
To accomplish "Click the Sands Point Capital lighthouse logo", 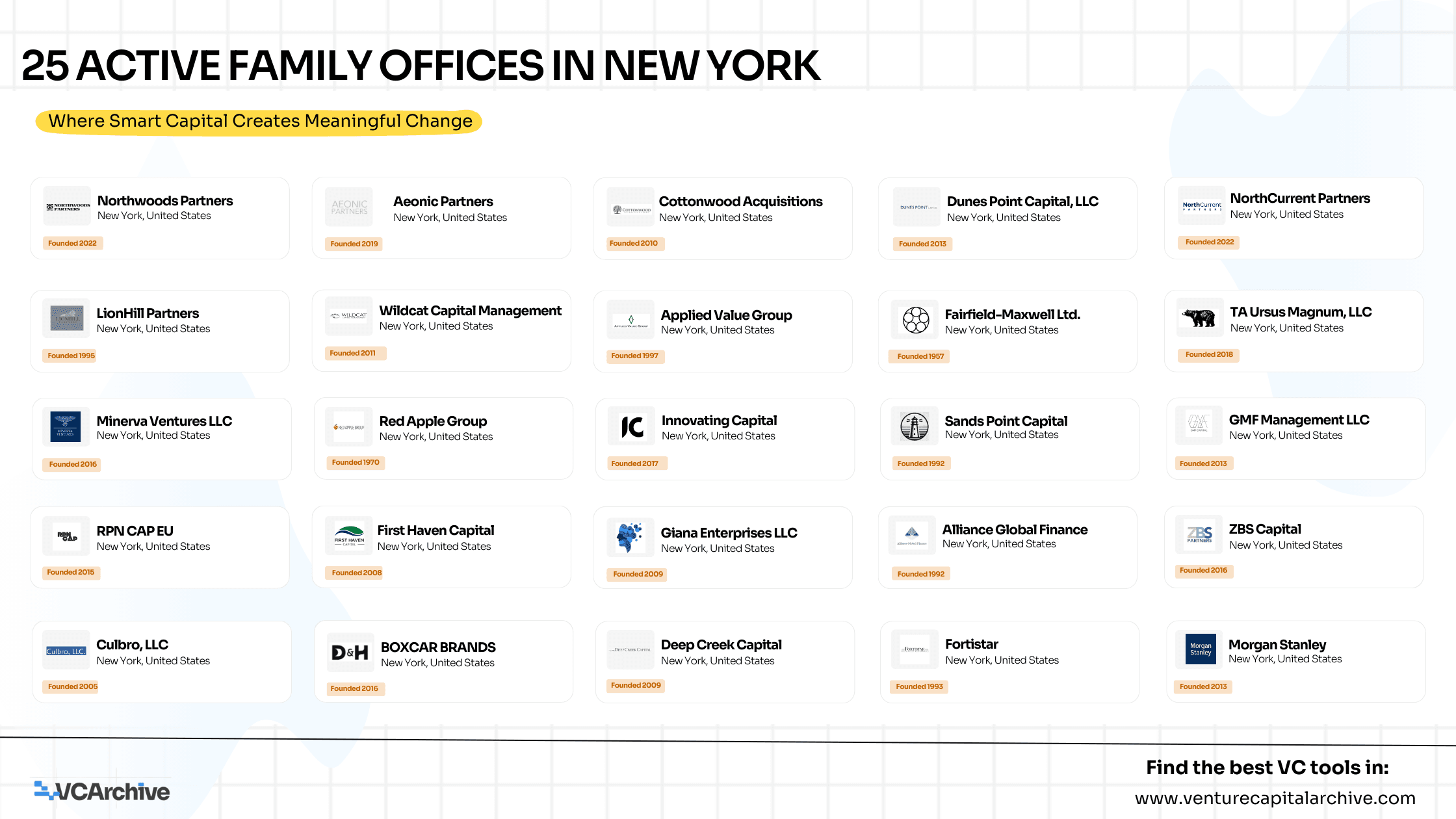I will coord(915,427).
